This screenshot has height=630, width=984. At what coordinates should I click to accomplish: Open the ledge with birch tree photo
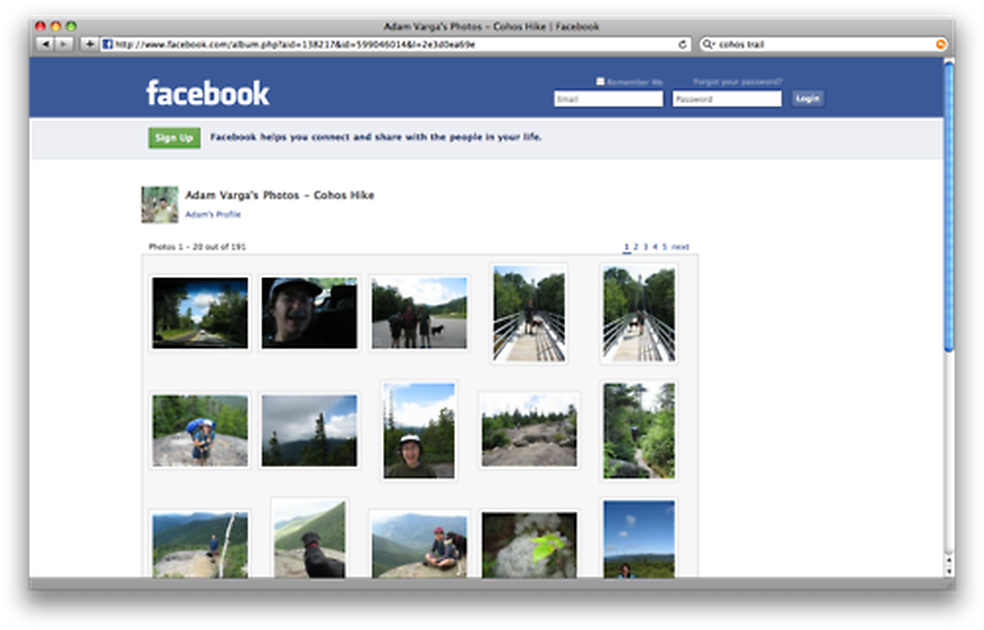200,545
